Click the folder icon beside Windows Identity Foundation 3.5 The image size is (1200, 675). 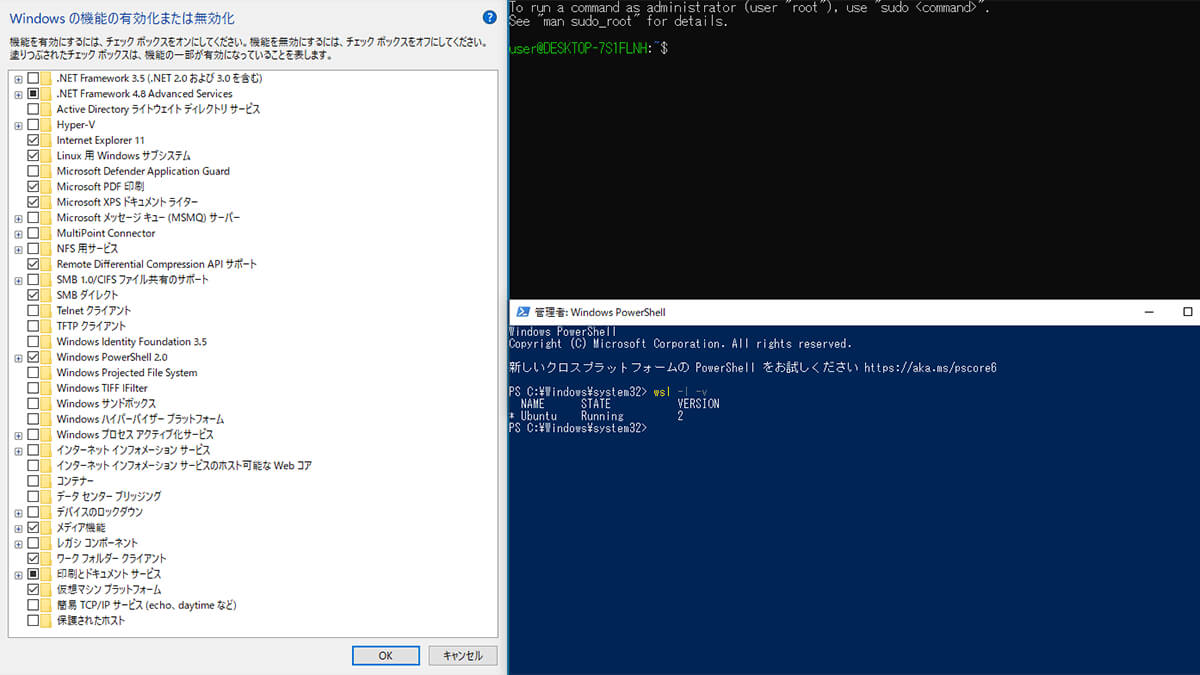(48, 342)
